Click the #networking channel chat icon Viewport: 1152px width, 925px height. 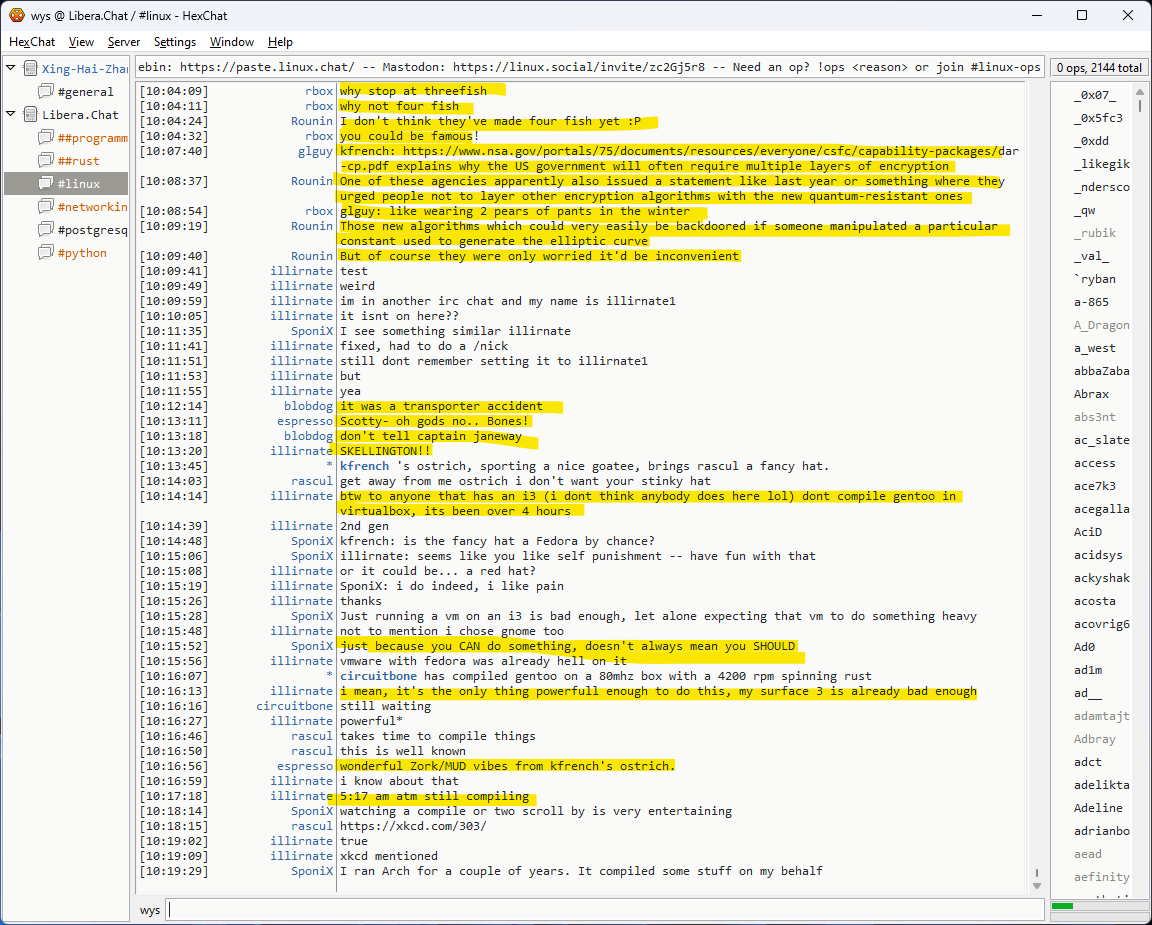[46, 207]
